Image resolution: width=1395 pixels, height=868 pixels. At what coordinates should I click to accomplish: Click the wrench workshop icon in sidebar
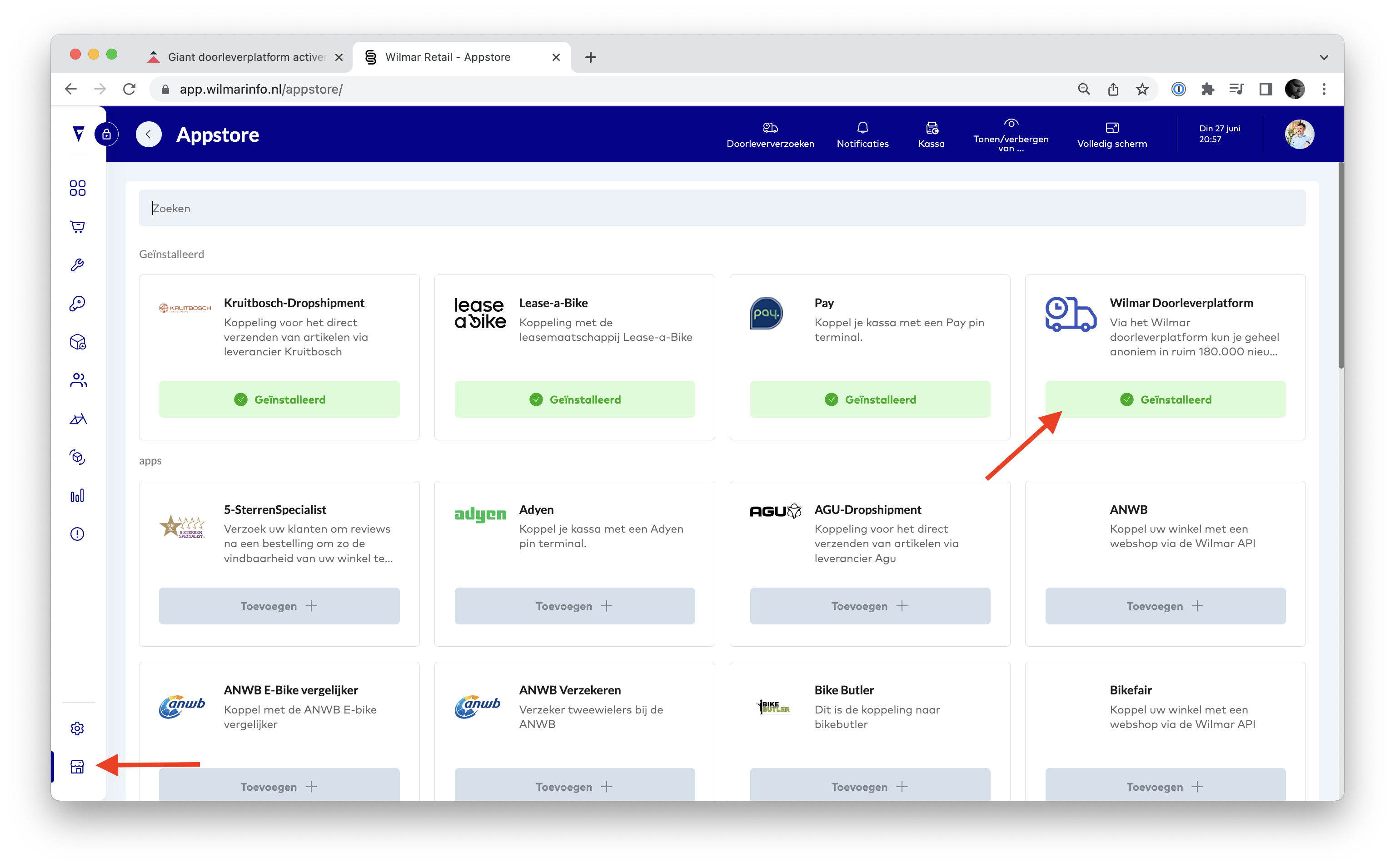(77, 264)
